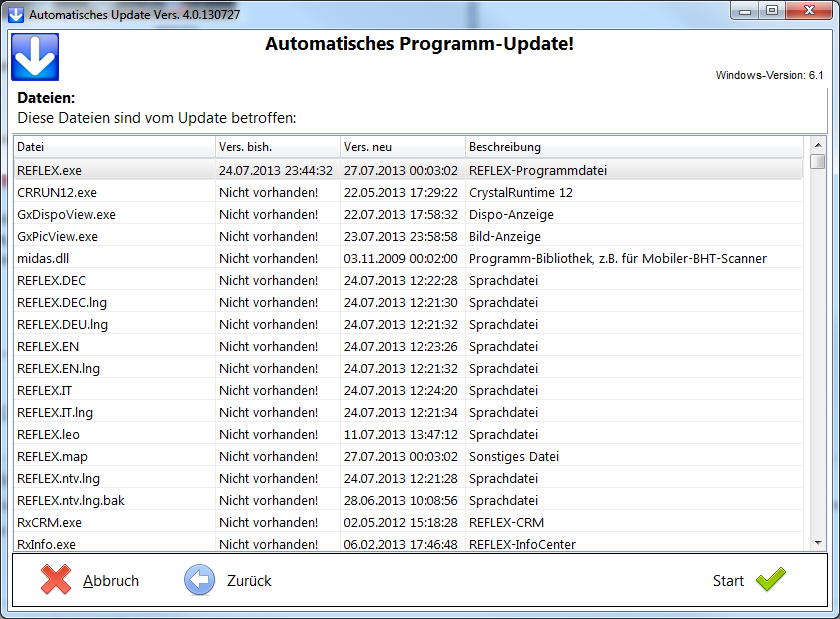Click the Abbruch button label
Image resolution: width=840 pixels, height=619 pixels.
pos(111,581)
